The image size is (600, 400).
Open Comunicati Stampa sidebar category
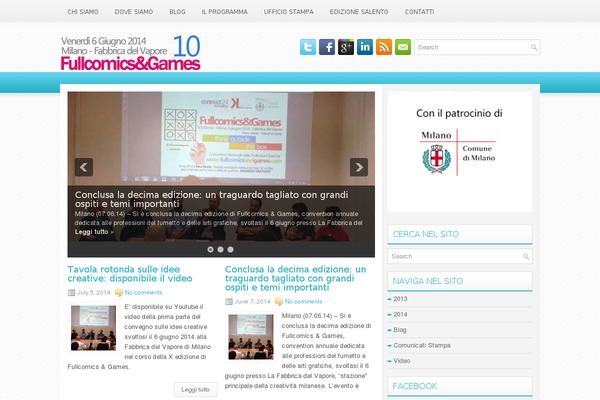coord(422,345)
